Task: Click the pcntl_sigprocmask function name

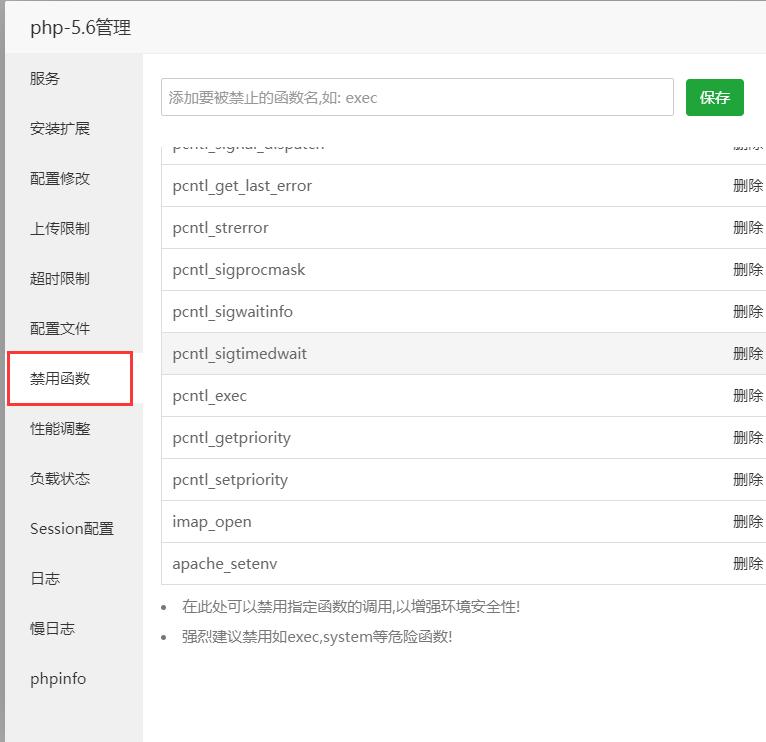Action: click(238, 270)
